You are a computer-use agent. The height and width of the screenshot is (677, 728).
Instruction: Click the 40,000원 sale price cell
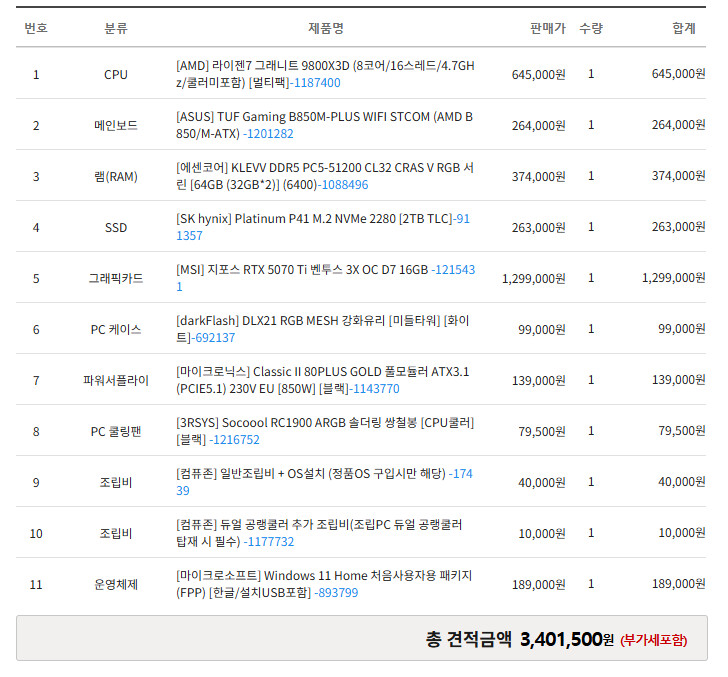[542, 482]
